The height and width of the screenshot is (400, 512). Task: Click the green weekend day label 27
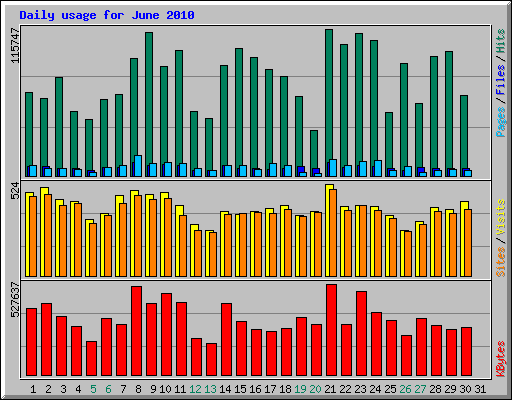420,389
